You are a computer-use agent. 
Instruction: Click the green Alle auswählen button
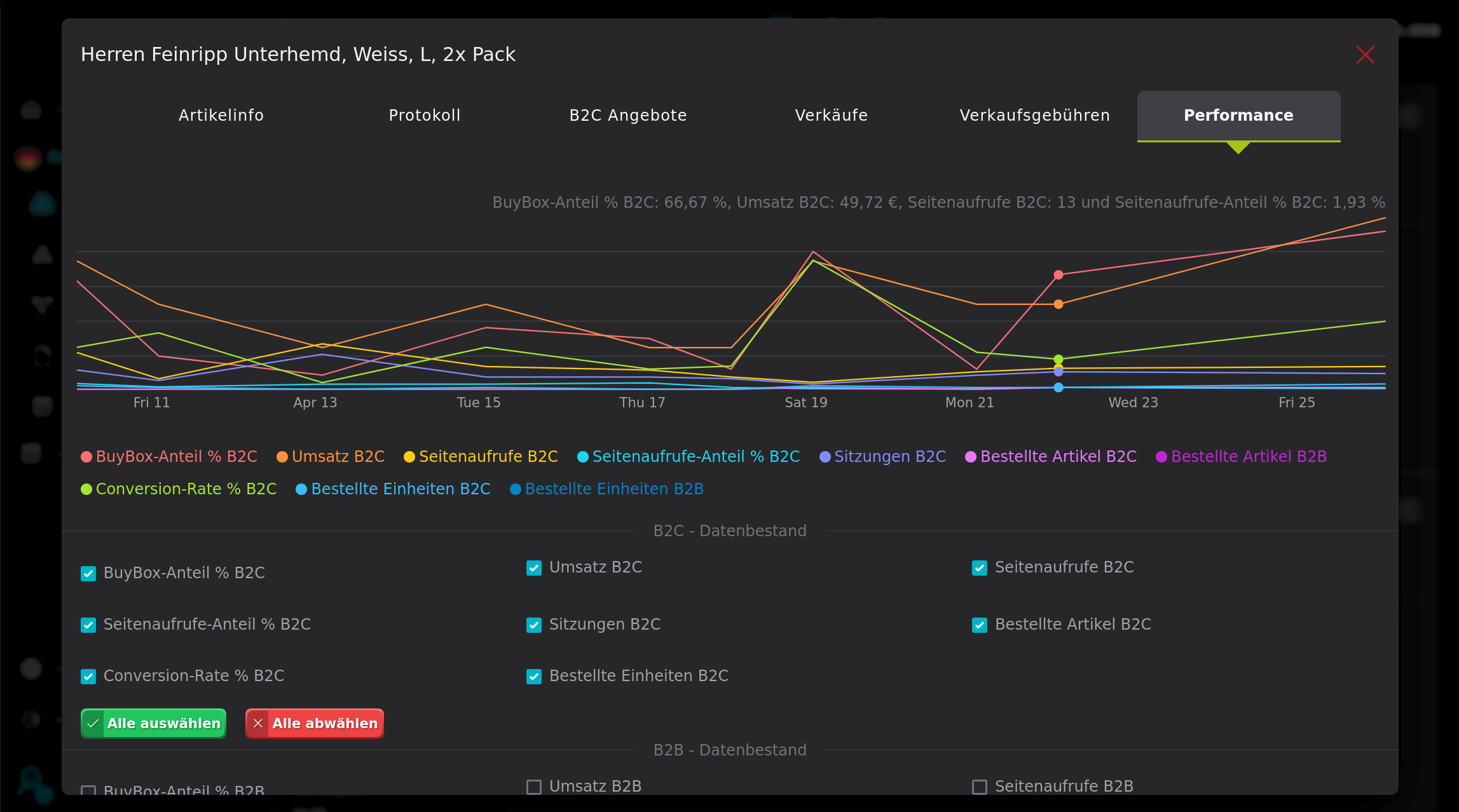tap(153, 723)
